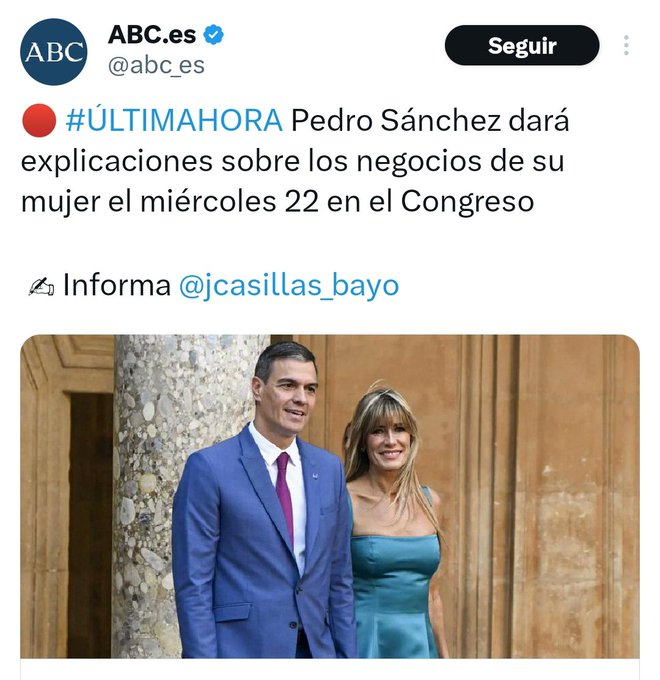
Task: Follow ABC.es with the Seguir button
Action: 522,45
